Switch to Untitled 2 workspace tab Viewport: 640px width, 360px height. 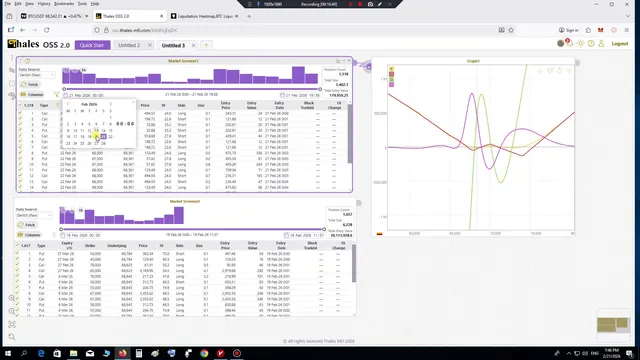tap(129, 45)
